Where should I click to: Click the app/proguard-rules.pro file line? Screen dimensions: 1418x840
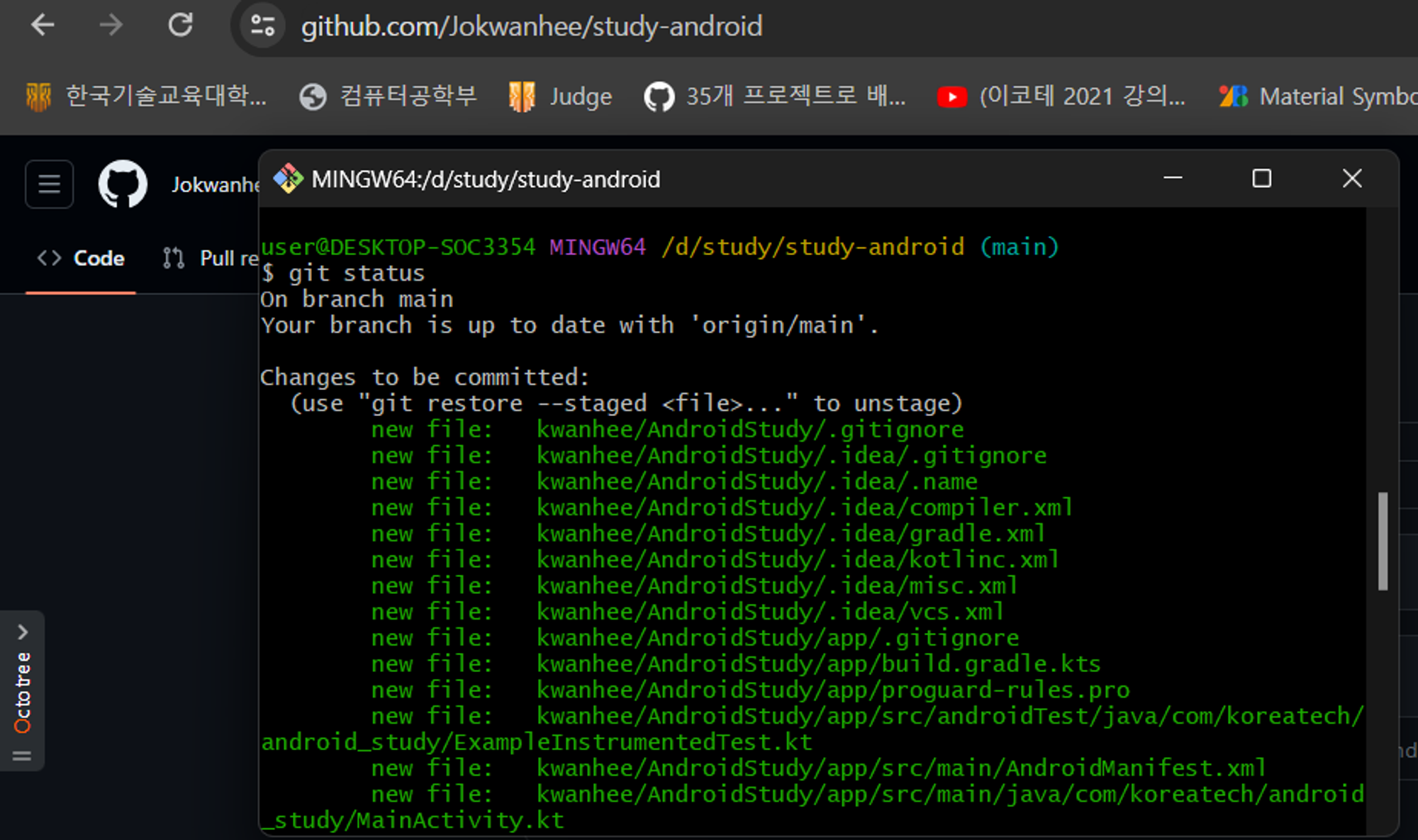[x=750, y=690]
